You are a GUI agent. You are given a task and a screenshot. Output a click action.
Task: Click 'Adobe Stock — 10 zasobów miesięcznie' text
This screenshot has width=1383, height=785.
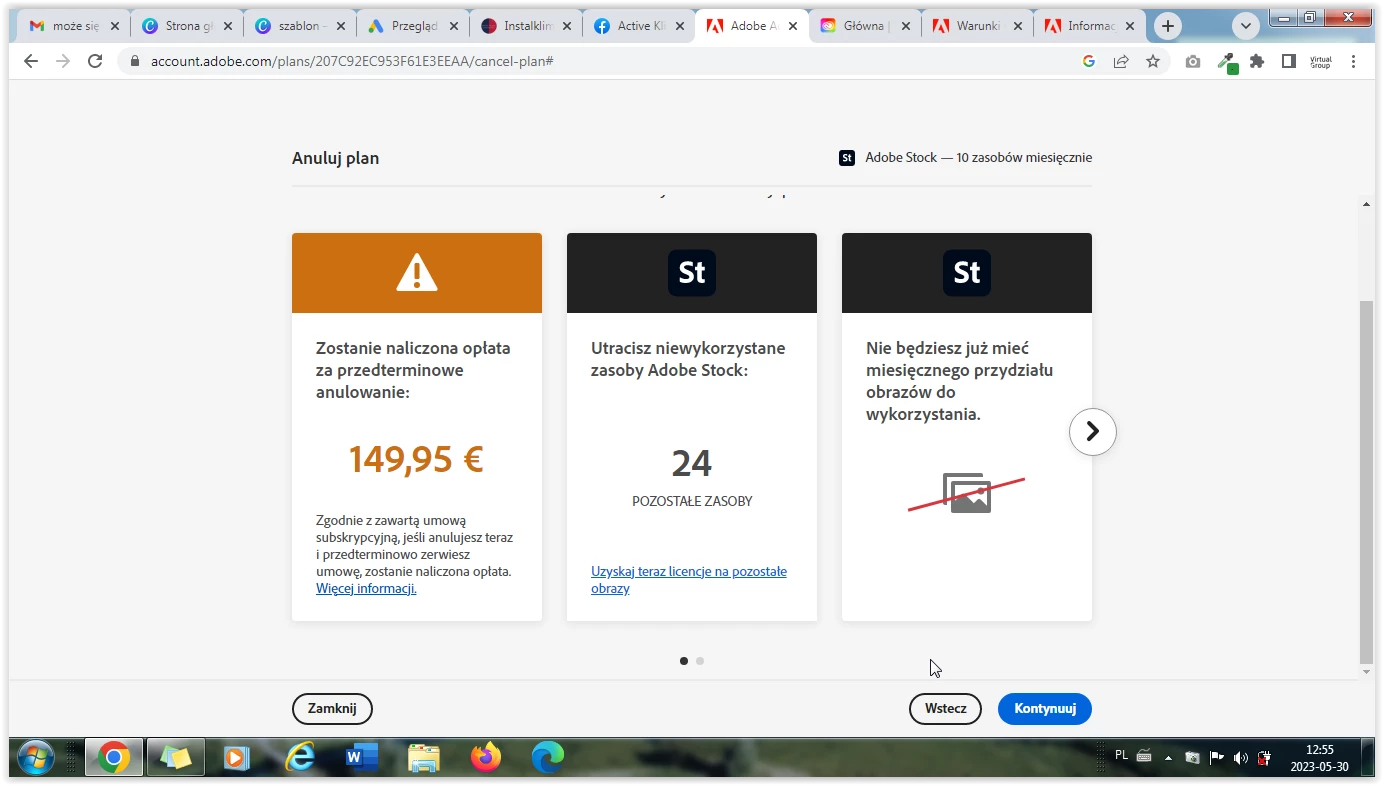(x=978, y=158)
